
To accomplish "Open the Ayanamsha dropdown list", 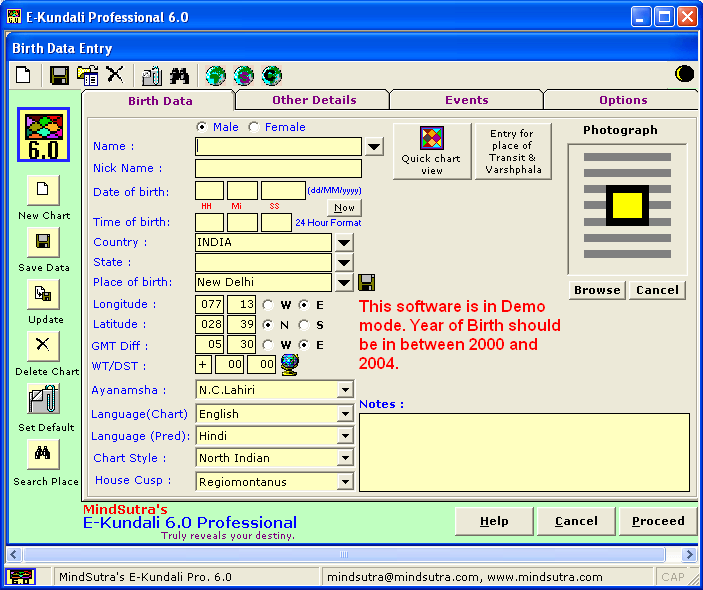I will click(345, 390).
